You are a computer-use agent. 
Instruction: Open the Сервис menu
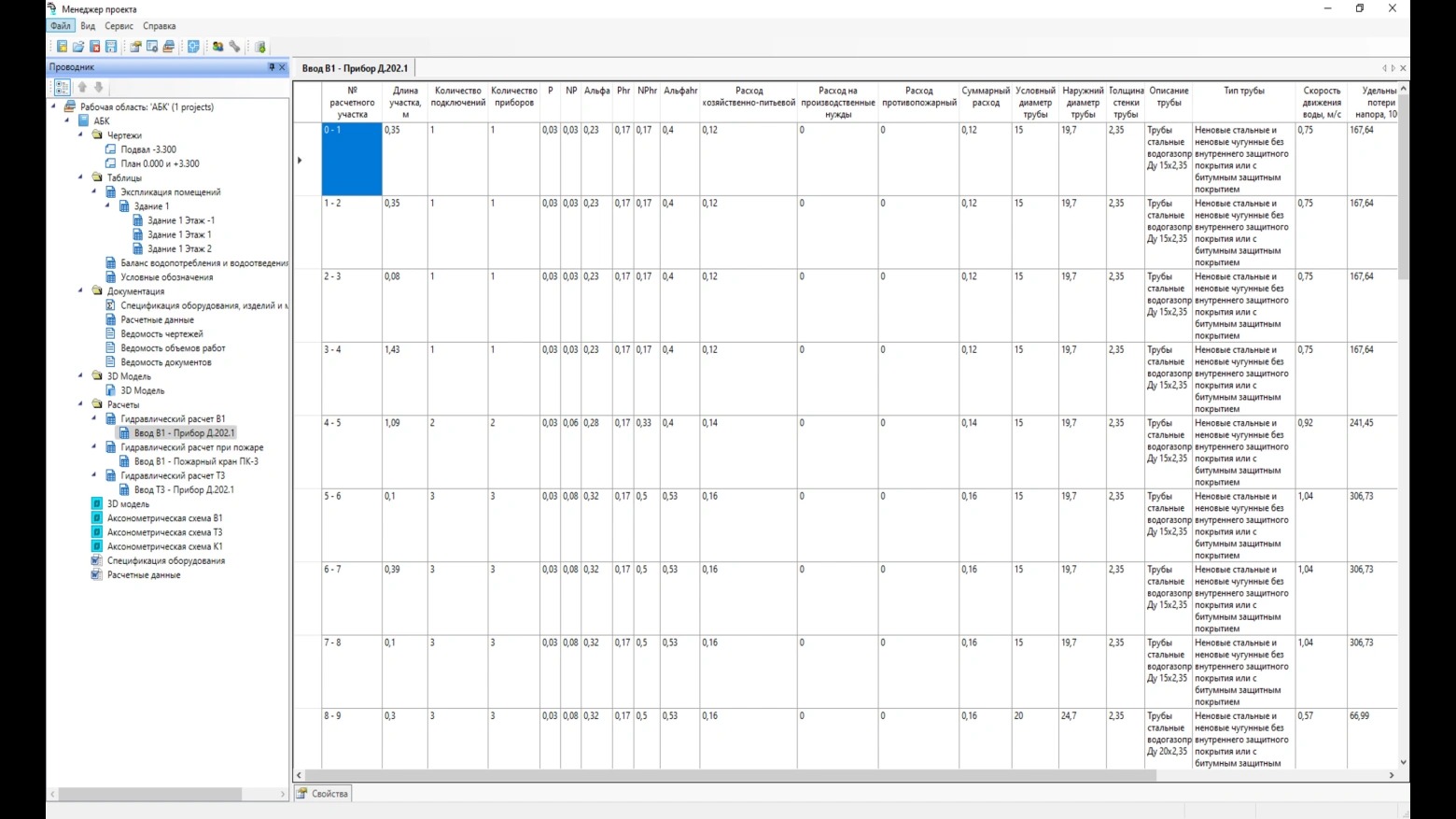coord(119,26)
